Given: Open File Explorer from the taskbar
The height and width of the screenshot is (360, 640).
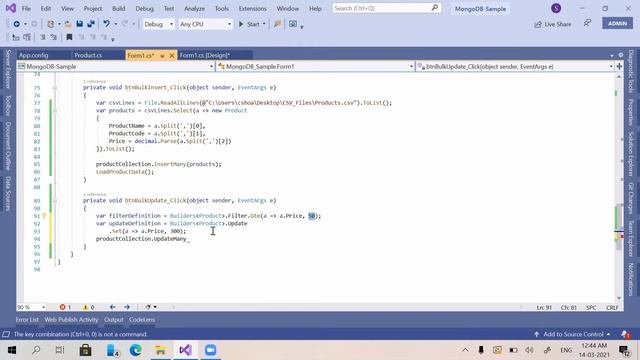Looking at the screenshot, I should 160,350.
